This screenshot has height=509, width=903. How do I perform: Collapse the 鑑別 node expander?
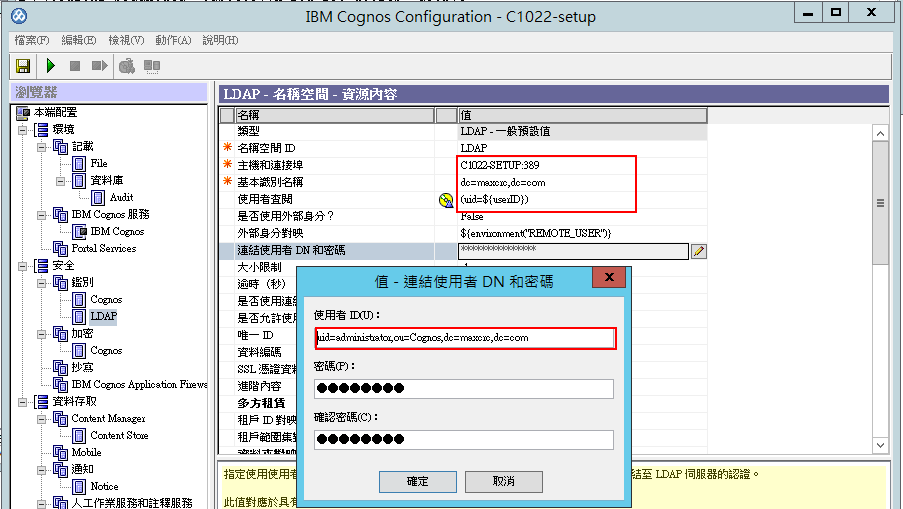point(41,283)
